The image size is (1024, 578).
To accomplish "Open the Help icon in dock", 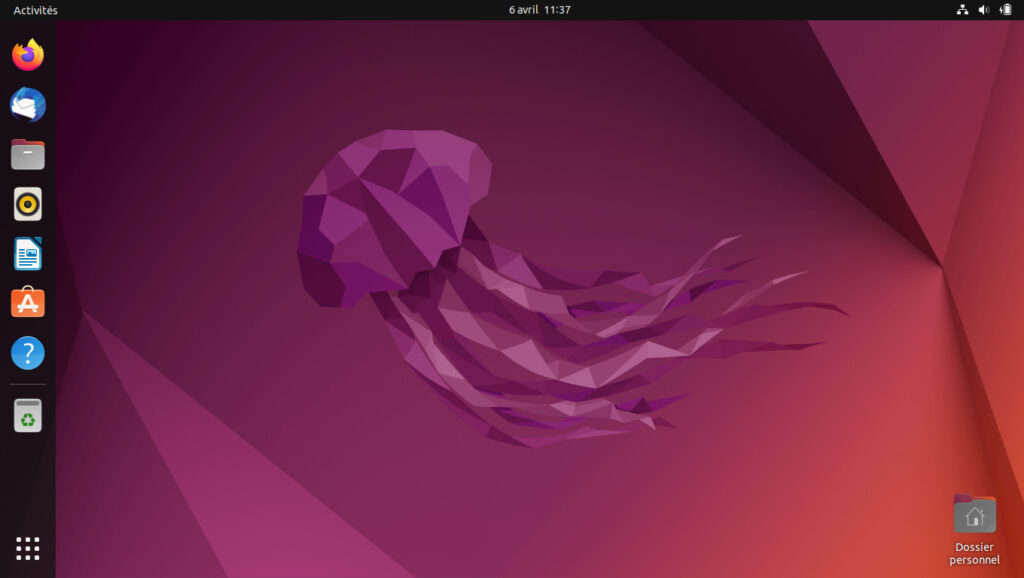I will pos(27,353).
